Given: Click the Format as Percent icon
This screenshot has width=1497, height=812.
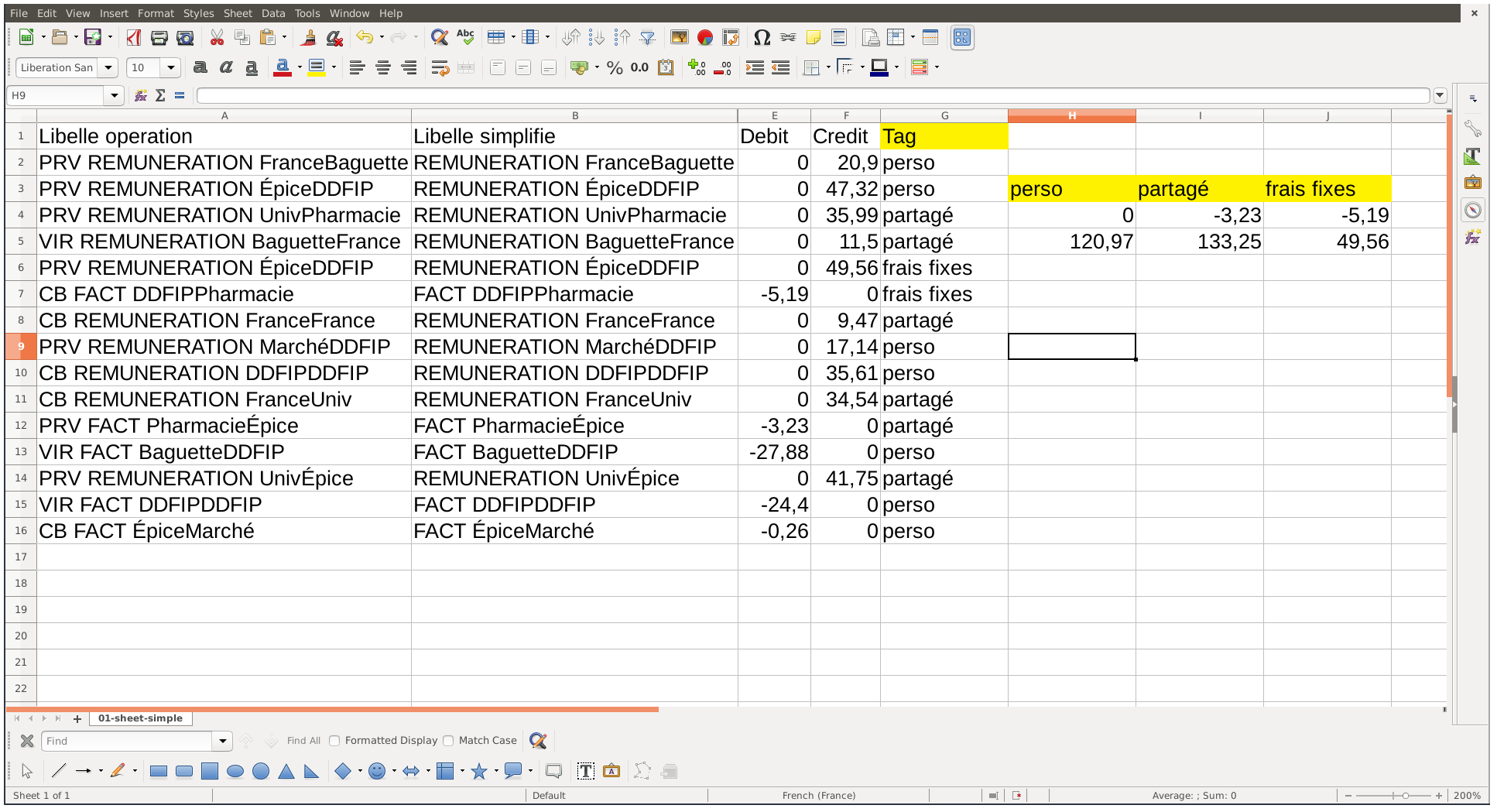Looking at the screenshot, I should (x=615, y=68).
